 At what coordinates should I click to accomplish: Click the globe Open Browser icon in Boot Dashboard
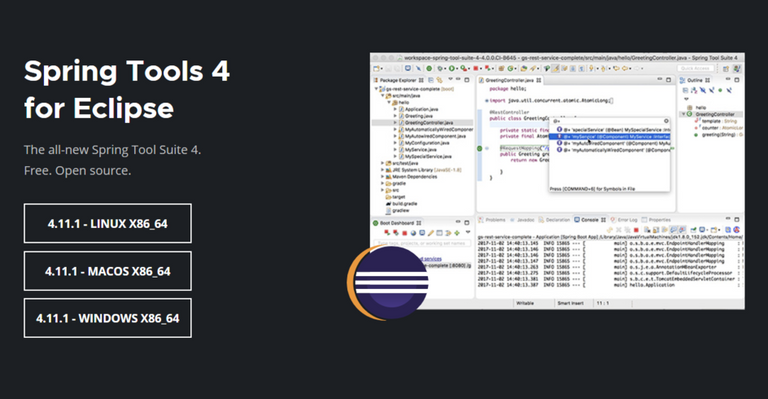pos(413,233)
